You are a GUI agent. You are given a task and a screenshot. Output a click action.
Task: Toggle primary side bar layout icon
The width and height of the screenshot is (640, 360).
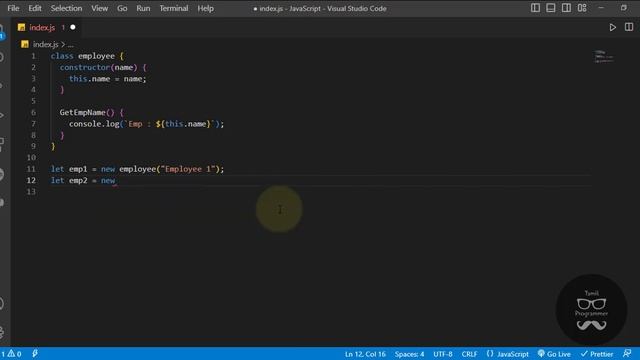coord(535,8)
